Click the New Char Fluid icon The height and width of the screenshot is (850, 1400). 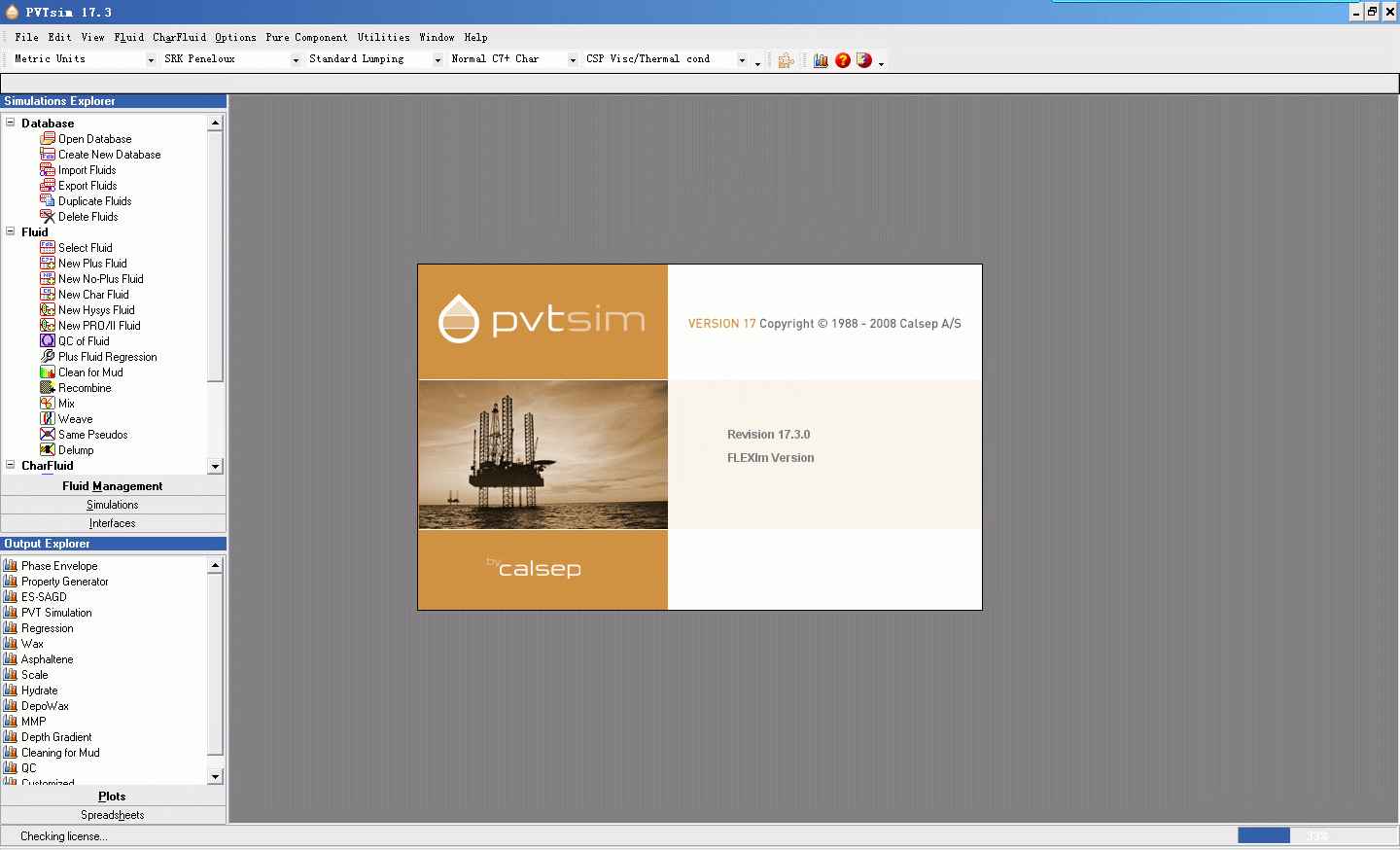click(x=48, y=295)
